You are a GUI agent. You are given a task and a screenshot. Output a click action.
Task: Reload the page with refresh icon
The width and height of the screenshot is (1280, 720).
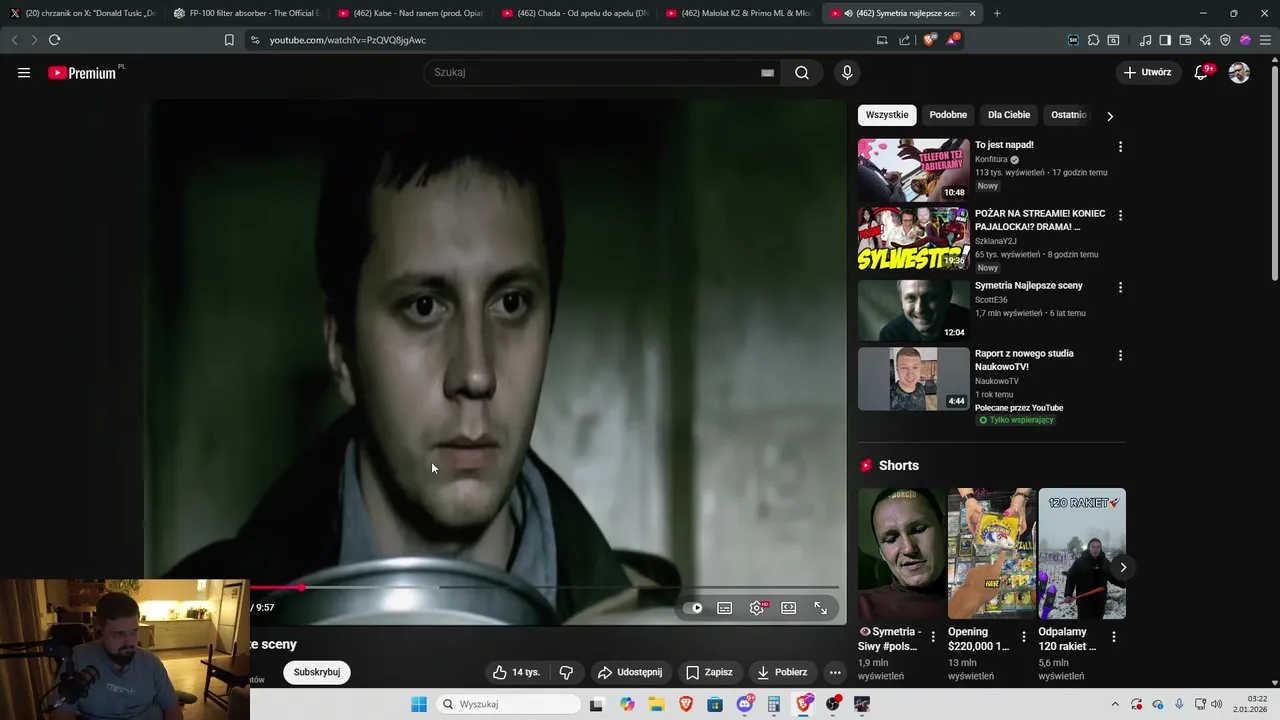coord(54,40)
